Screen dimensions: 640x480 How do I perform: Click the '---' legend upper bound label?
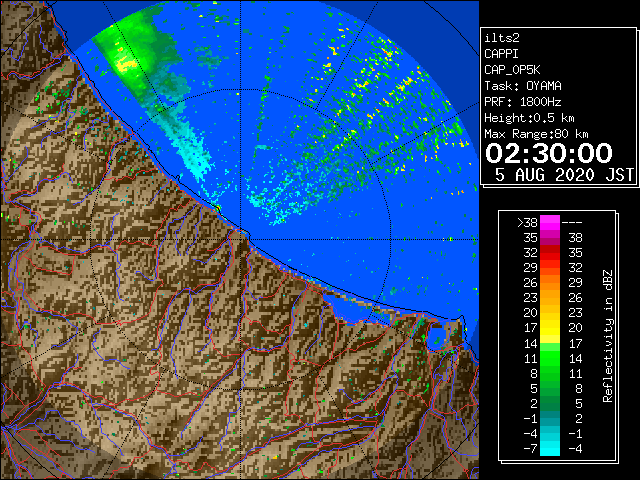(x=572, y=223)
